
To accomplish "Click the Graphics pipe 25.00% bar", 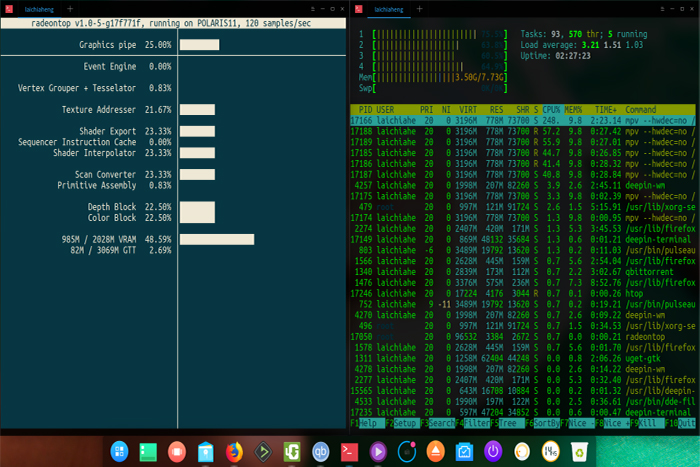I will tap(199, 45).
